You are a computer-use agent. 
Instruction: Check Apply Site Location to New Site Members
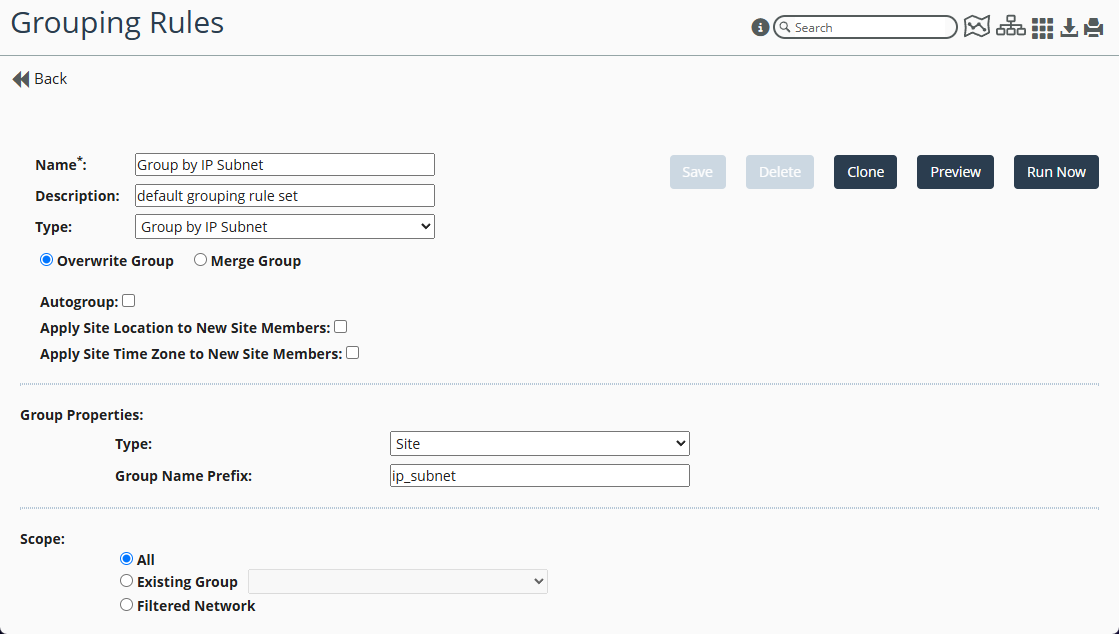pos(340,327)
